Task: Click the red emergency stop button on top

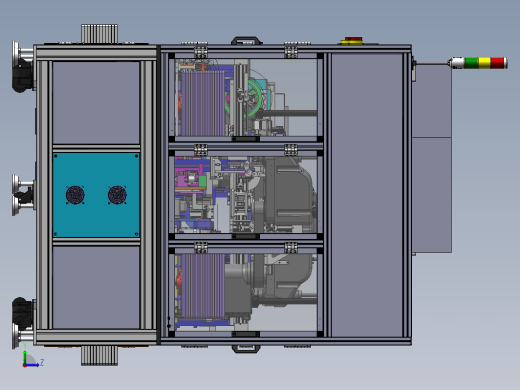Action: (353, 40)
